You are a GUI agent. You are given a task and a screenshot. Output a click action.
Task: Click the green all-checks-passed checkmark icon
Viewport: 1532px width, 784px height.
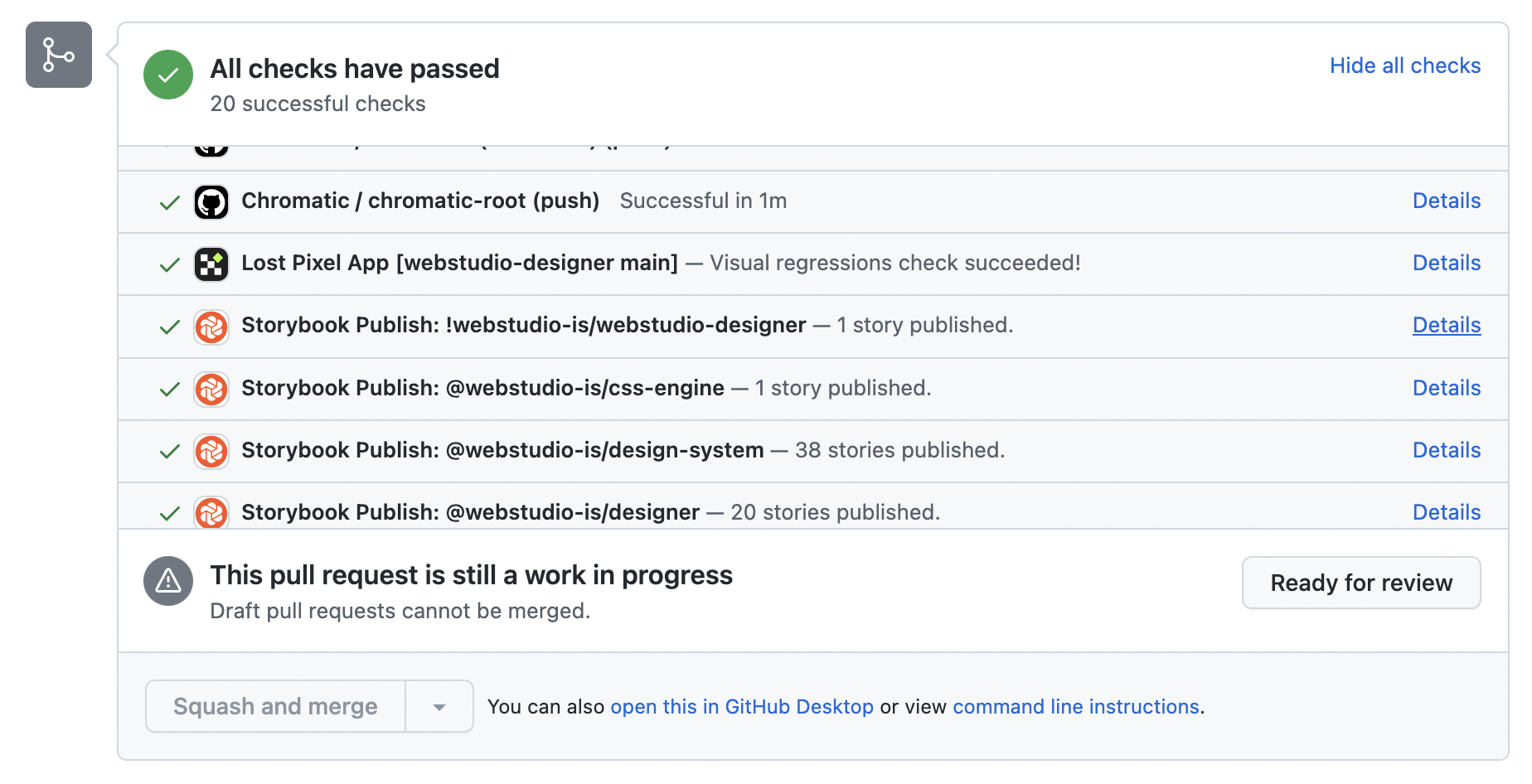click(168, 75)
